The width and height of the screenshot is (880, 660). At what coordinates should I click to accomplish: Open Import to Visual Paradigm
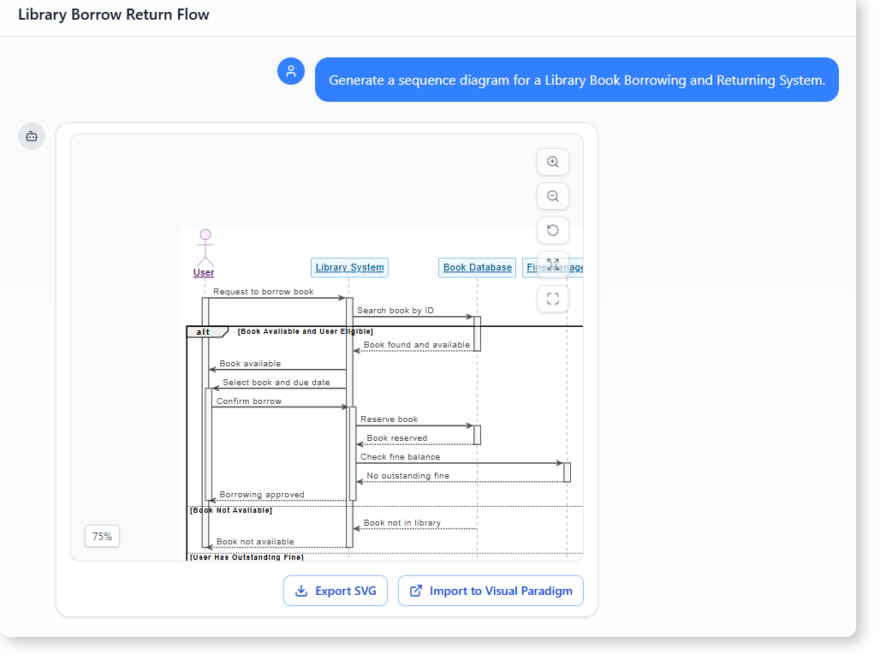(490, 591)
